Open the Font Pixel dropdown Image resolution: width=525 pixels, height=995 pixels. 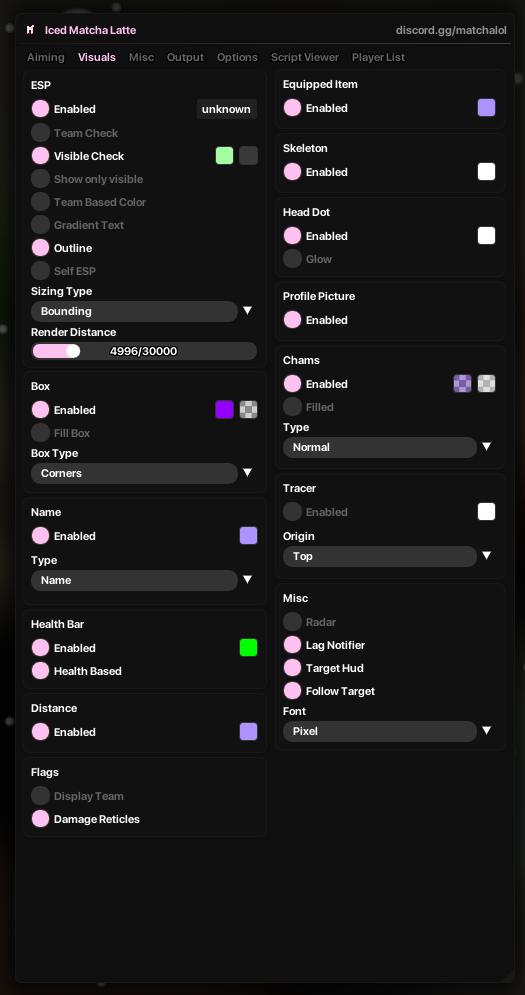click(380, 731)
